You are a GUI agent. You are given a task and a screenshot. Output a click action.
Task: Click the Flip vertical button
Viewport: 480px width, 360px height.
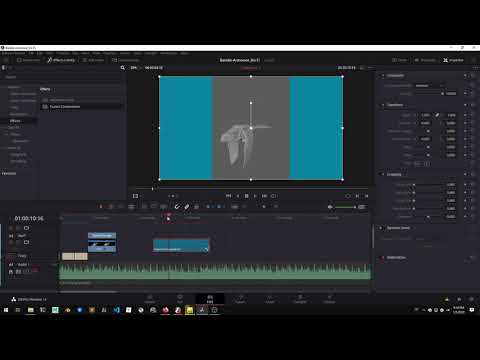427,164
